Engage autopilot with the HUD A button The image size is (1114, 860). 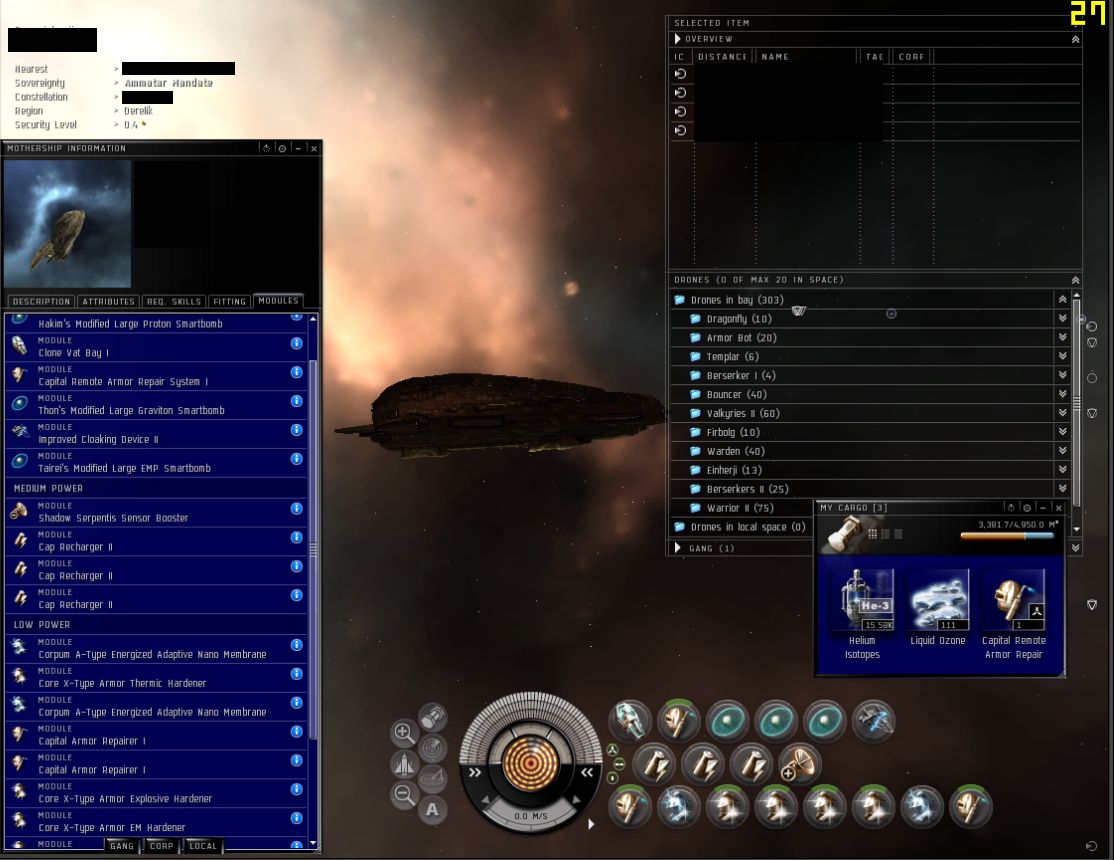432,810
